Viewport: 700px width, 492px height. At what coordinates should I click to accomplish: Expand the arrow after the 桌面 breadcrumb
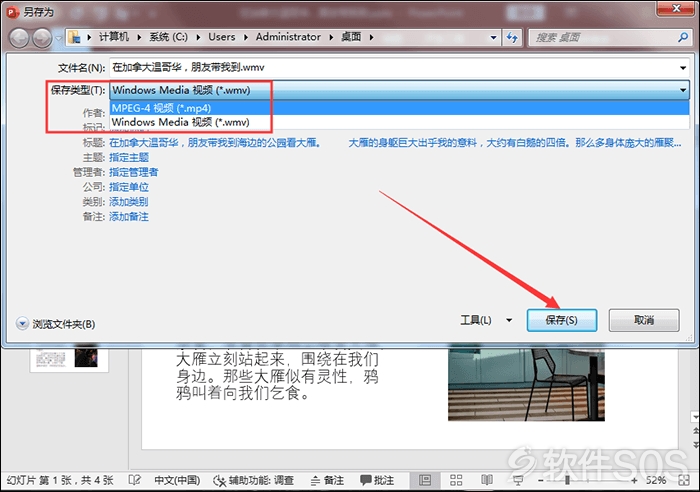(x=371, y=37)
